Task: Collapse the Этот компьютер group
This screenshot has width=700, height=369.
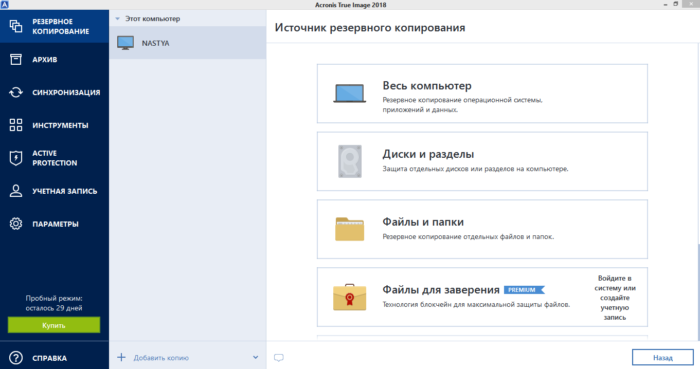Action: (x=117, y=19)
